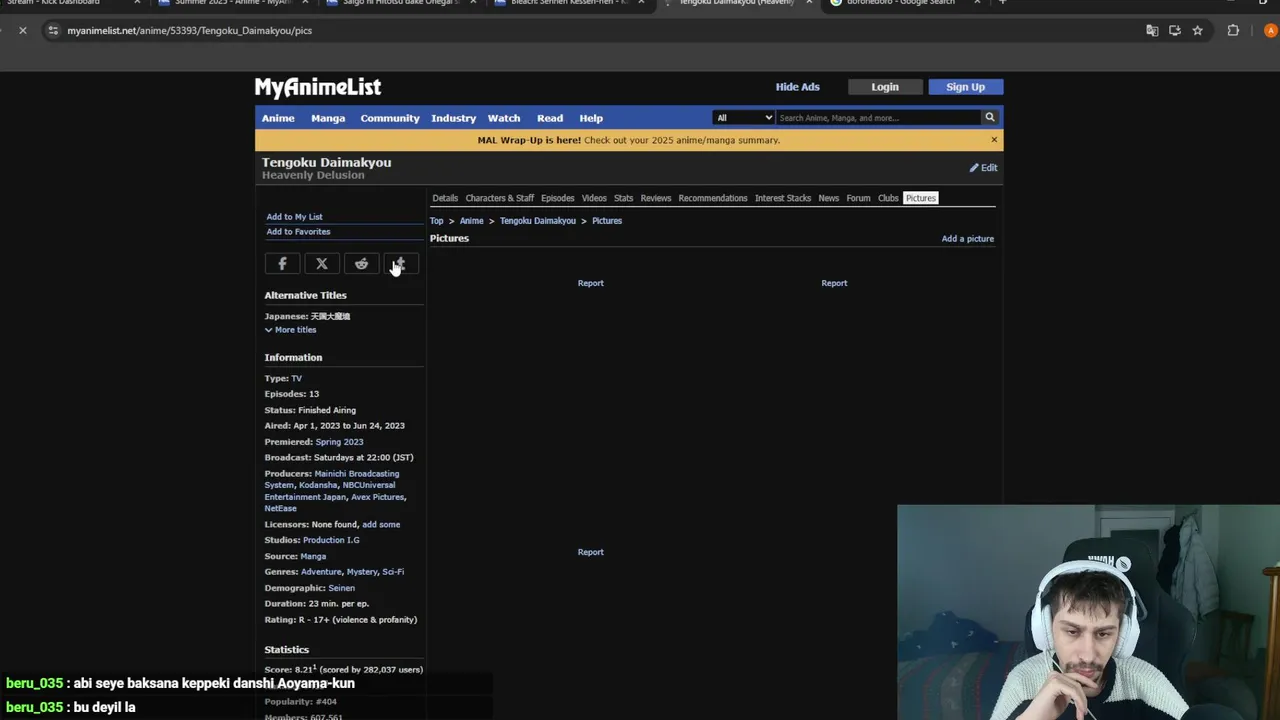
Task: Open the browser profile avatar
Action: tap(1271, 31)
